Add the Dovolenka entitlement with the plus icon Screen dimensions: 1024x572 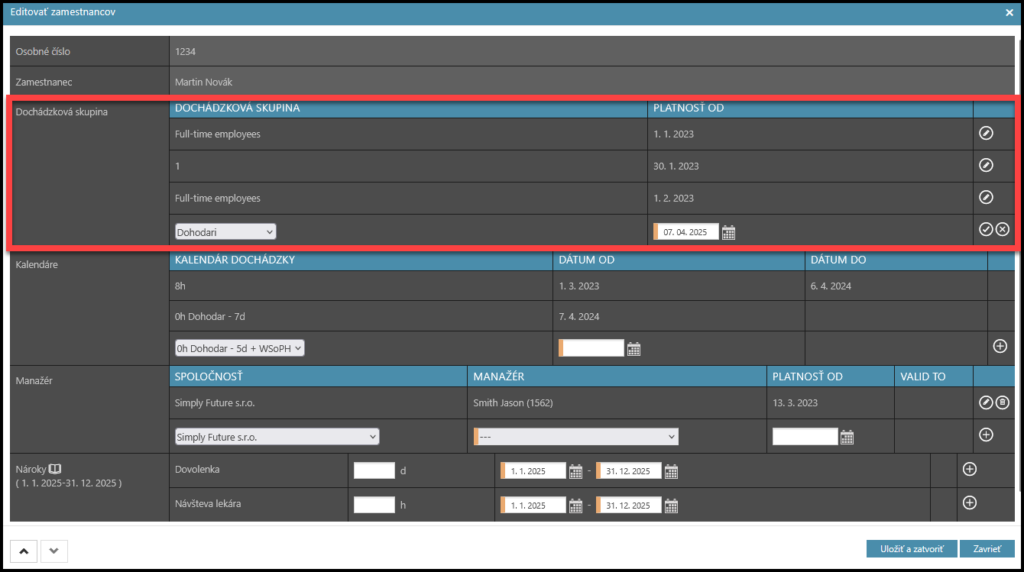point(968,469)
